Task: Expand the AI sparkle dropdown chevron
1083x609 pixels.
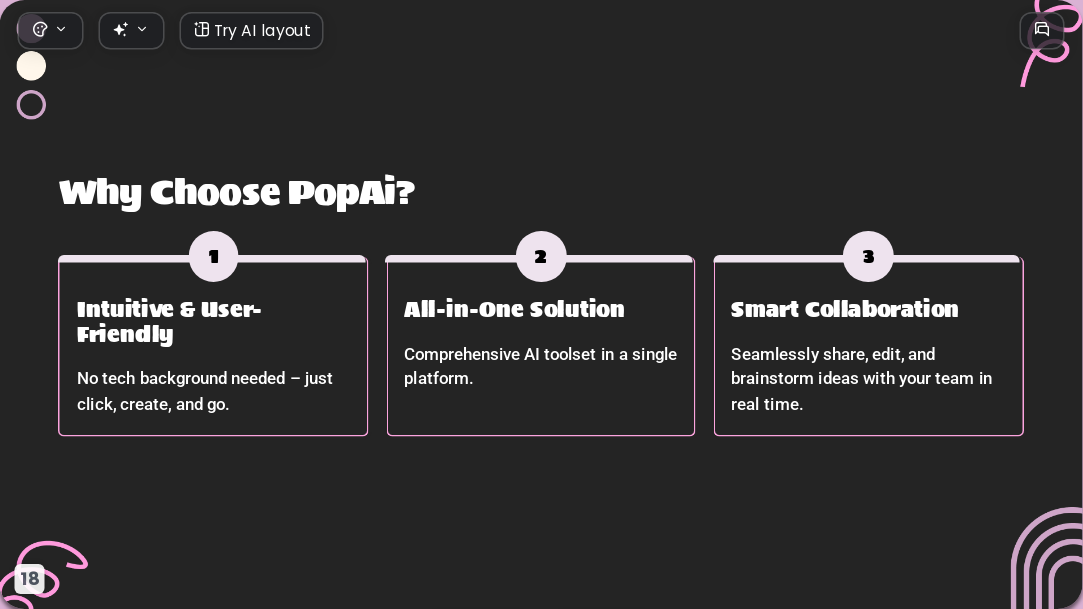Action: click(x=142, y=29)
